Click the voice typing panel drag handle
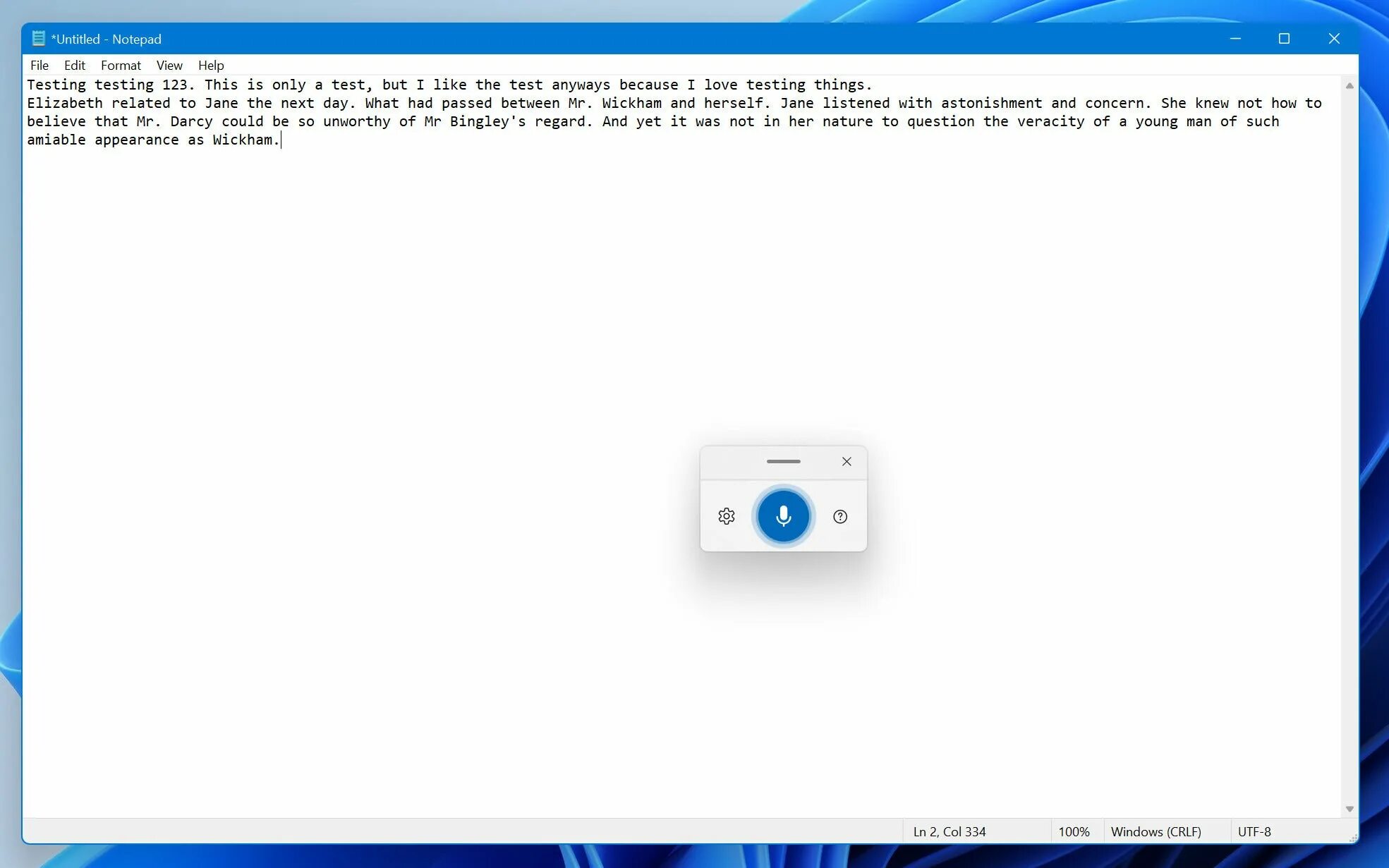 click(x=782, y=461)
